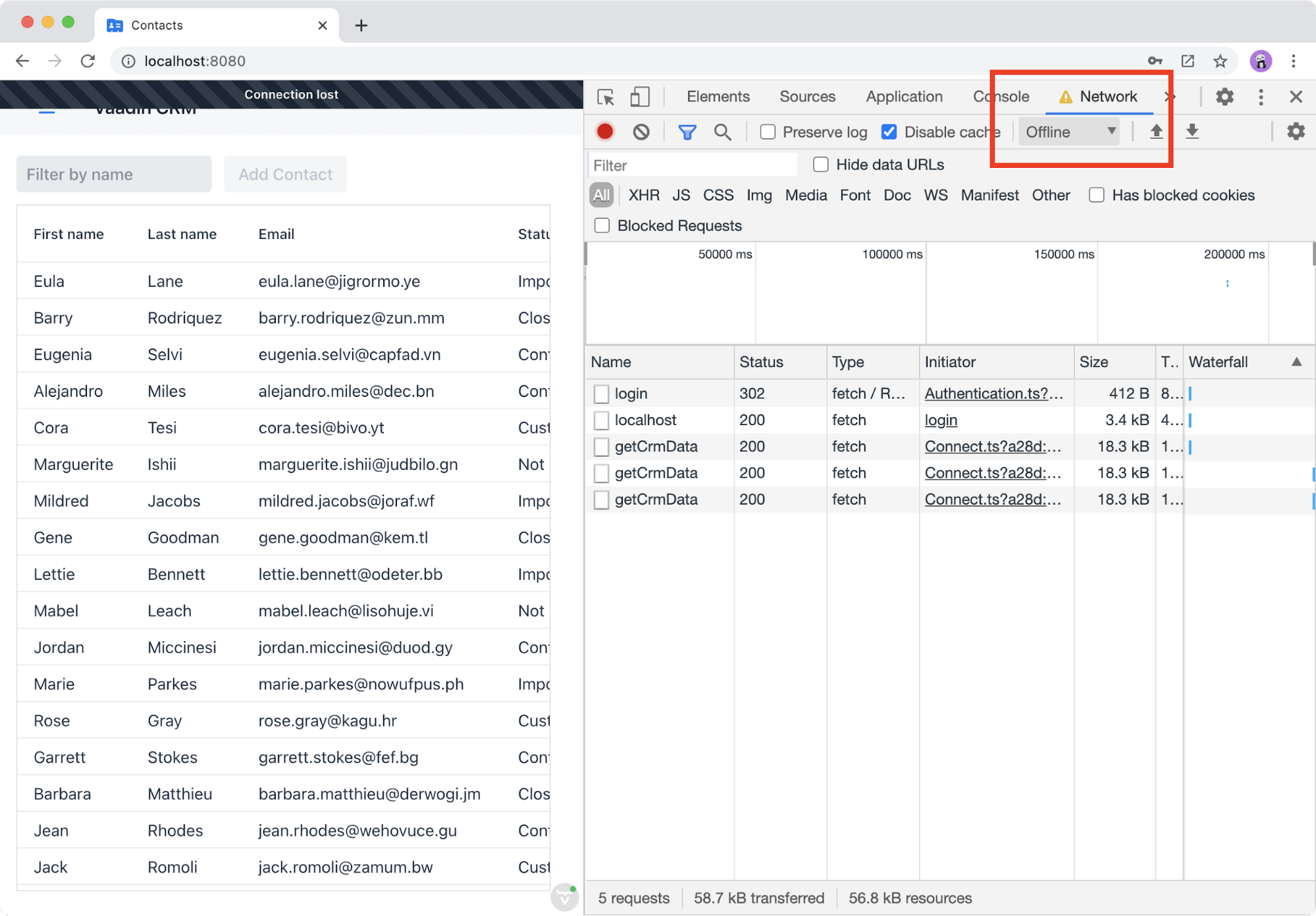Select the inspect element cursor tool
The width and height of the screenshot is (1316, 916).
coord(605,96)
